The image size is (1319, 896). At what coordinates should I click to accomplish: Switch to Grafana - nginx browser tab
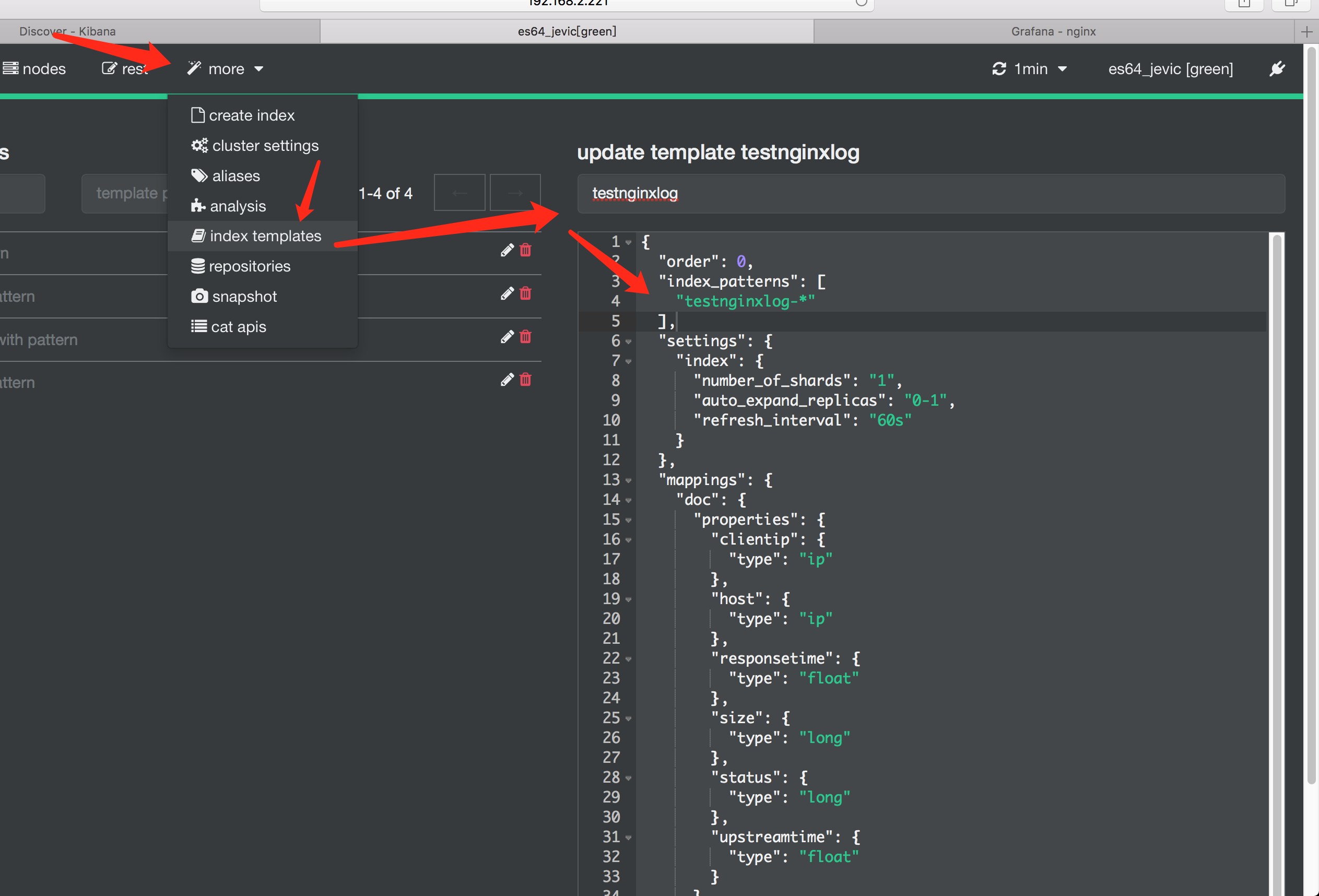[x=1053, y=32]
